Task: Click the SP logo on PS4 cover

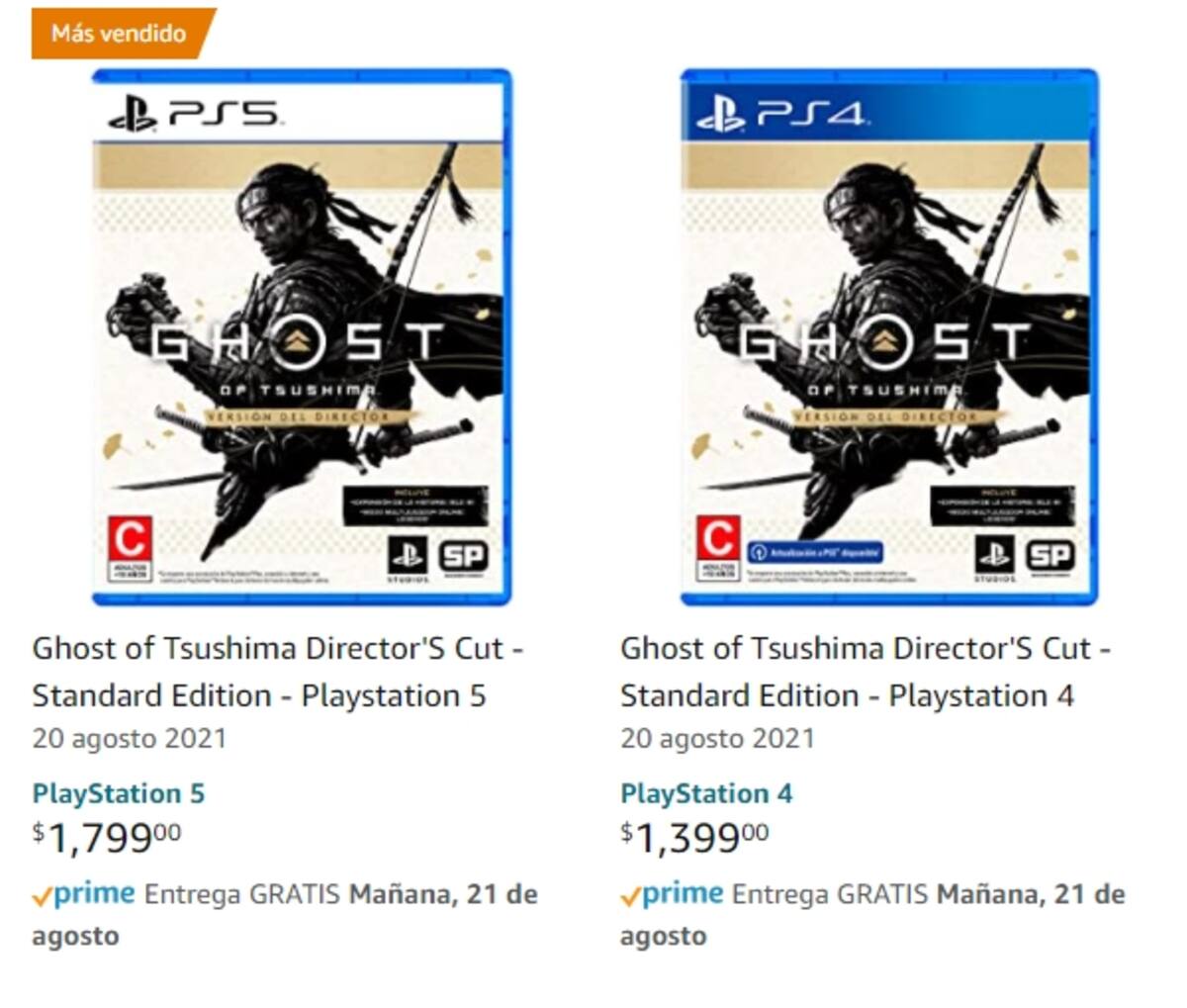Action: [1050, 557]
